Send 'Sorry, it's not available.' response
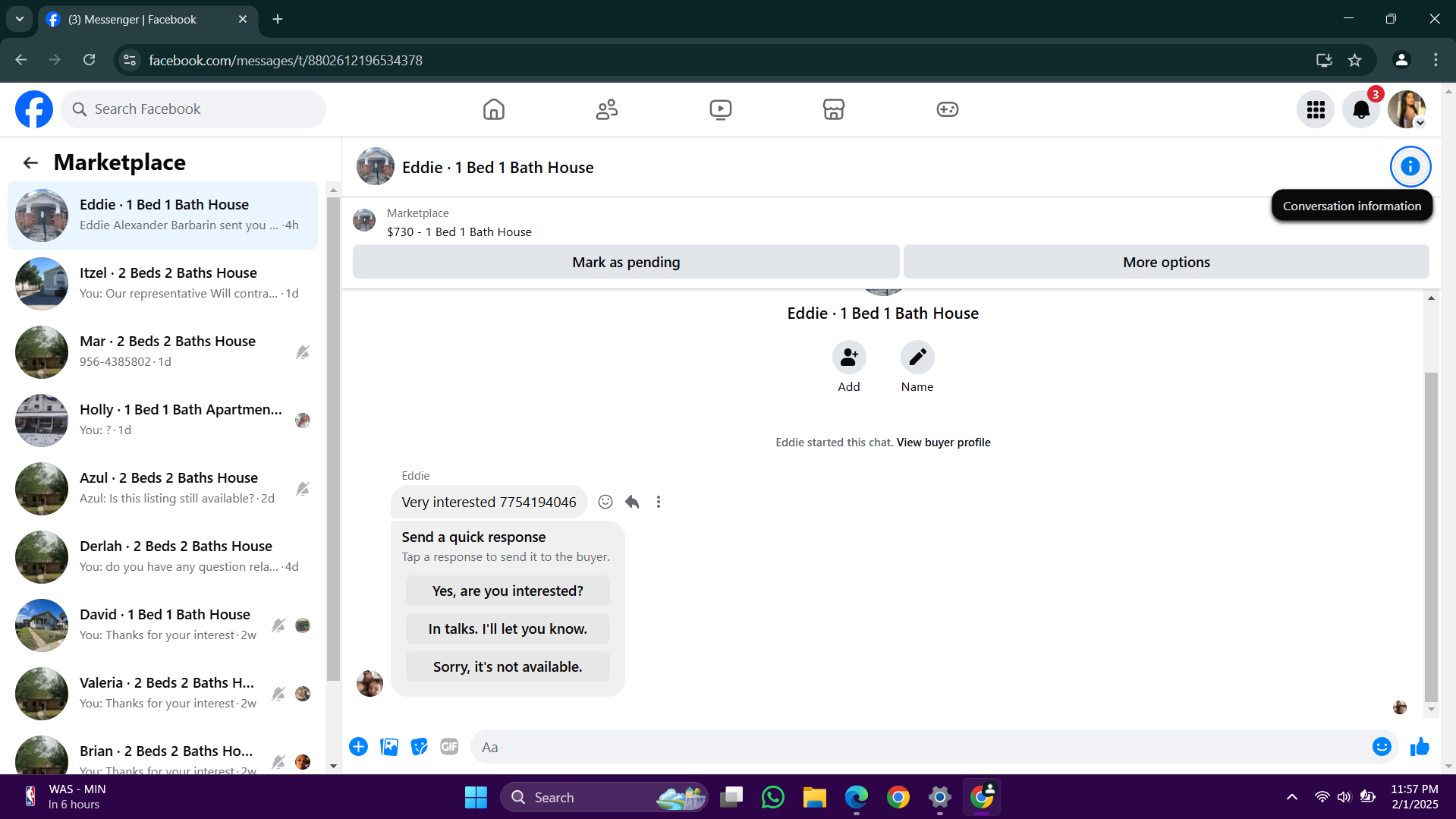The image size is (1456, 819). tap(508, 666)
